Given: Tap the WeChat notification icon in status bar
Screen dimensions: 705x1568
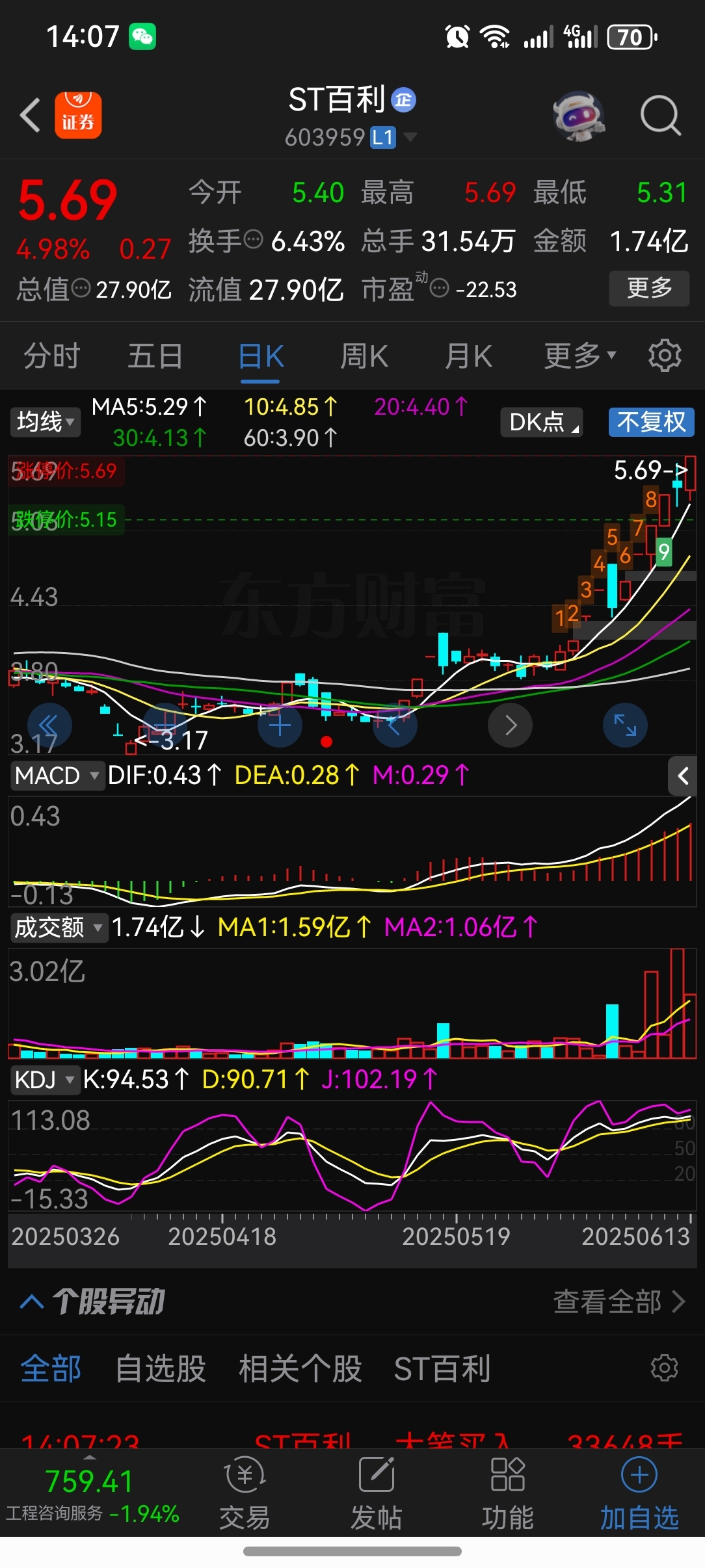Looking at the screenshot, I should coord(142,36).
